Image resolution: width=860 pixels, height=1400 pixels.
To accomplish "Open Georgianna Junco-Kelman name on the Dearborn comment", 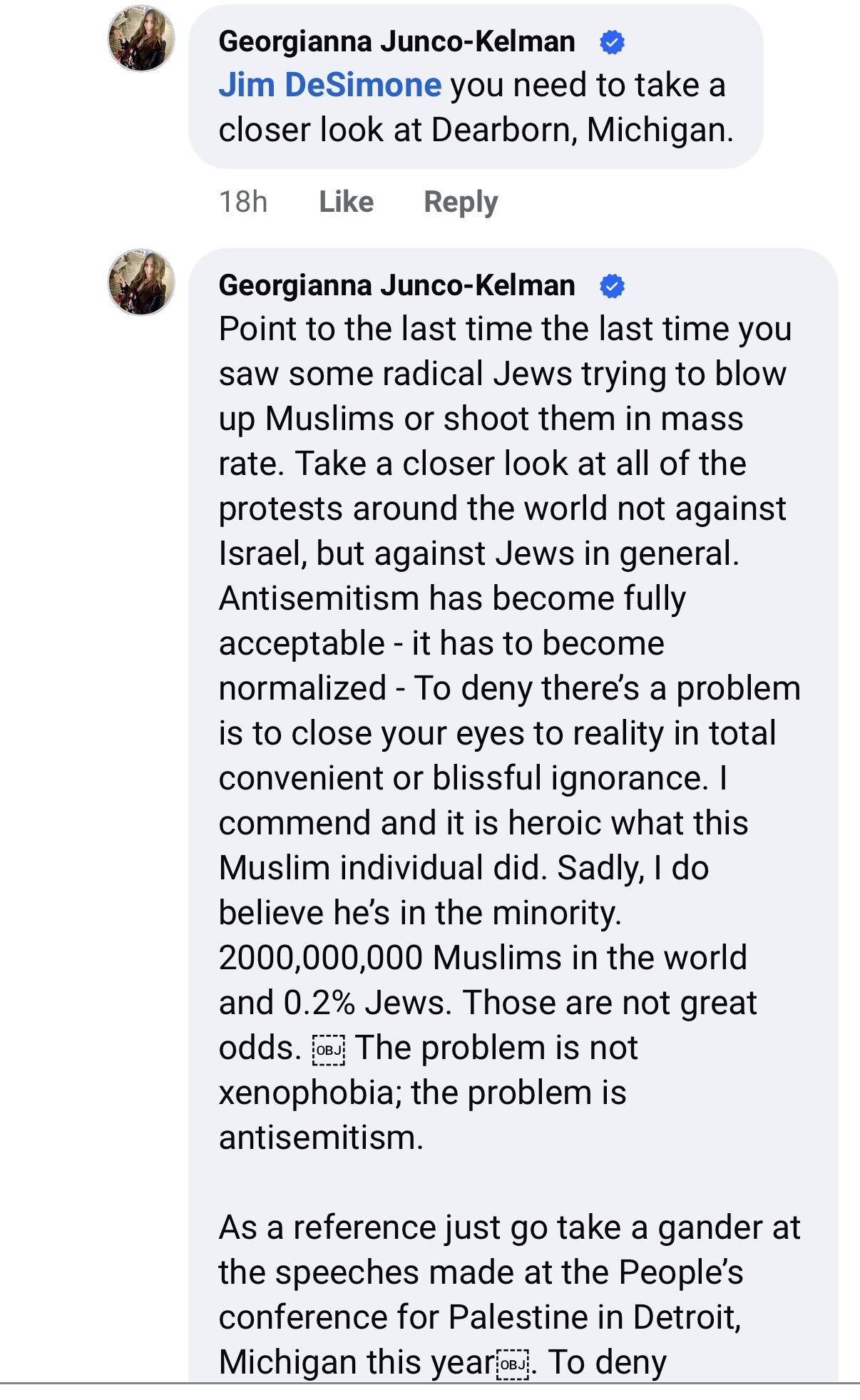I will tap(396, 41).
